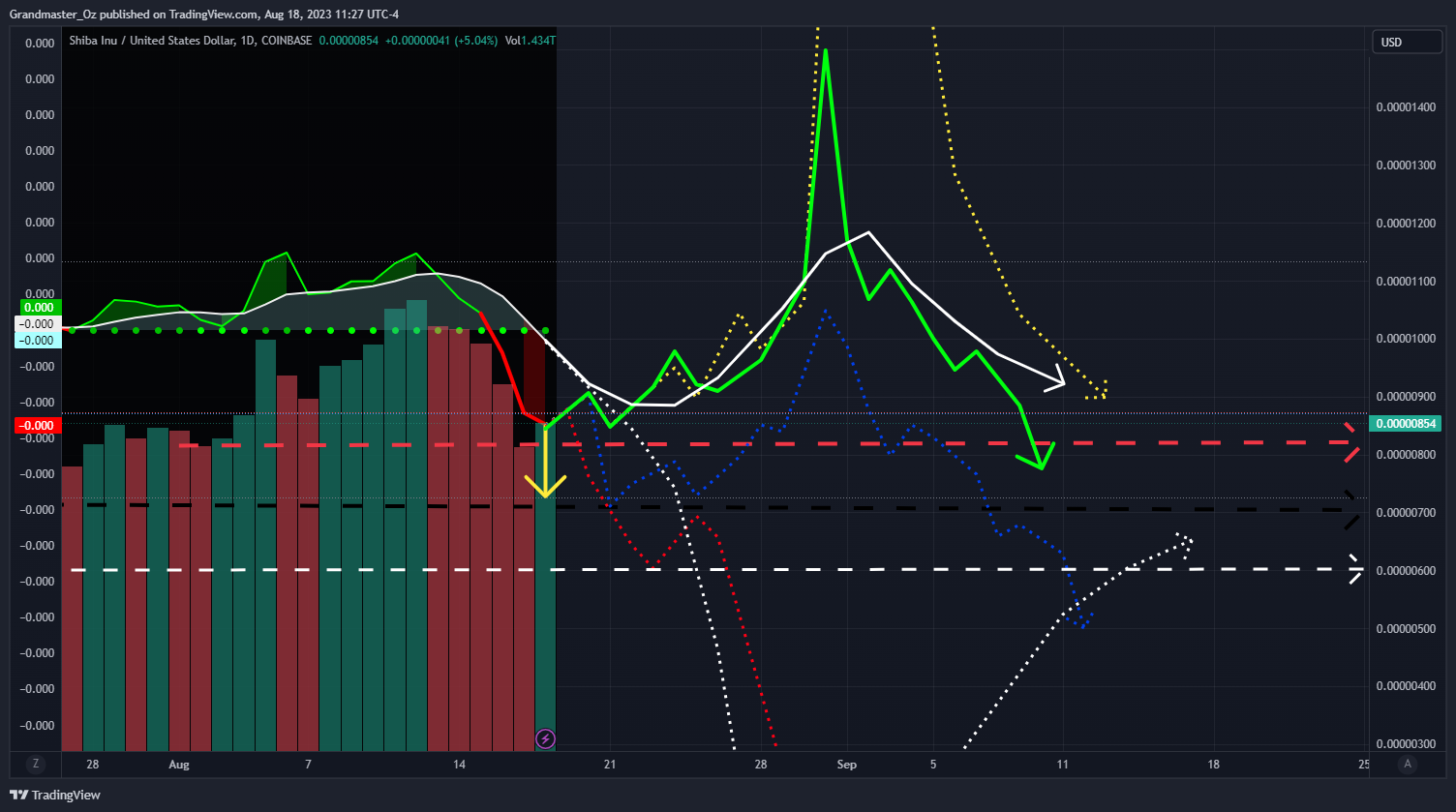Click the Vol 1.434T legend value
The image size is (1456, 812).
tap(531, 41)
